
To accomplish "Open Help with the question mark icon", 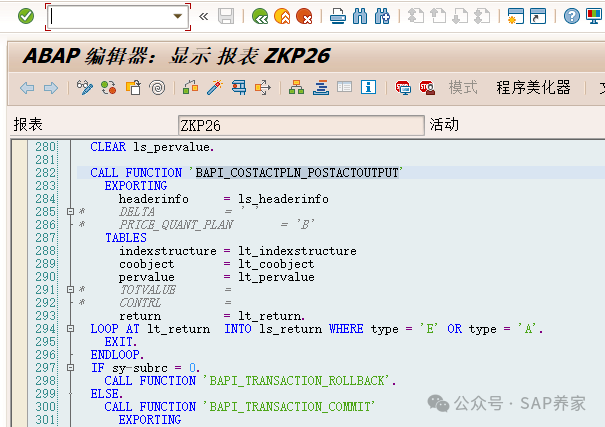I will tap(571, 16).
